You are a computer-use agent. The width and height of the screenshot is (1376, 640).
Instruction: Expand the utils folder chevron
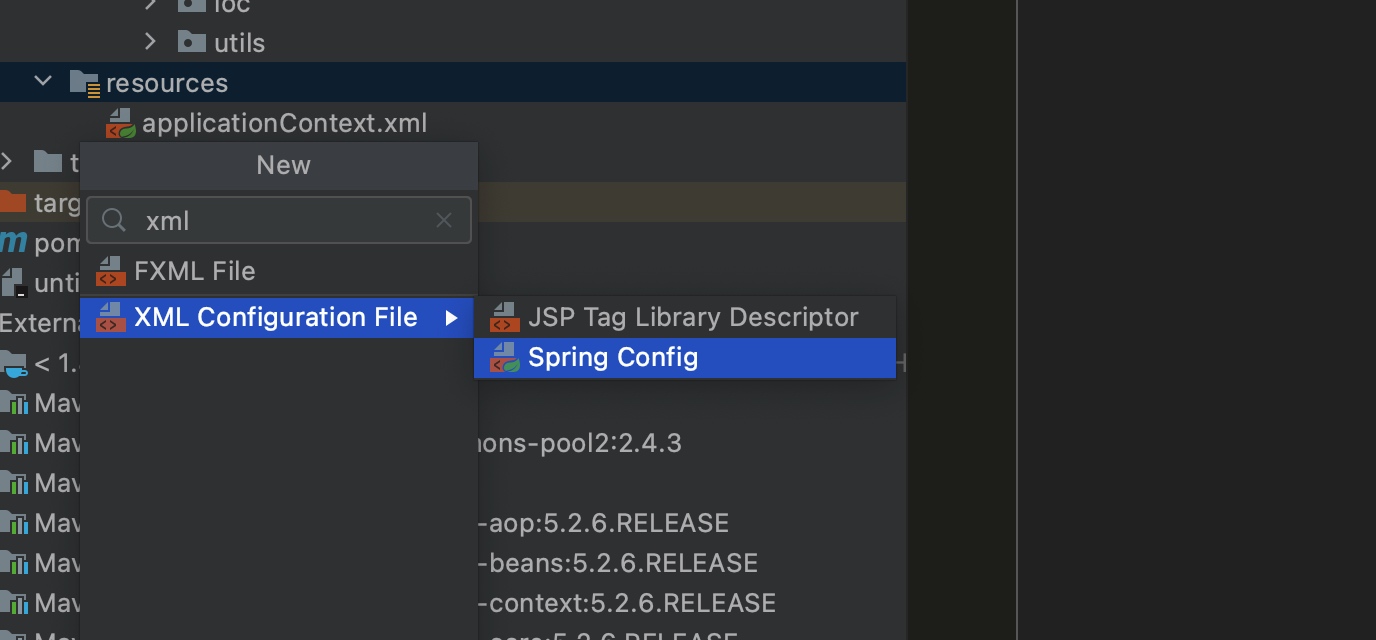pyautogui.click(x=150, y=42)
